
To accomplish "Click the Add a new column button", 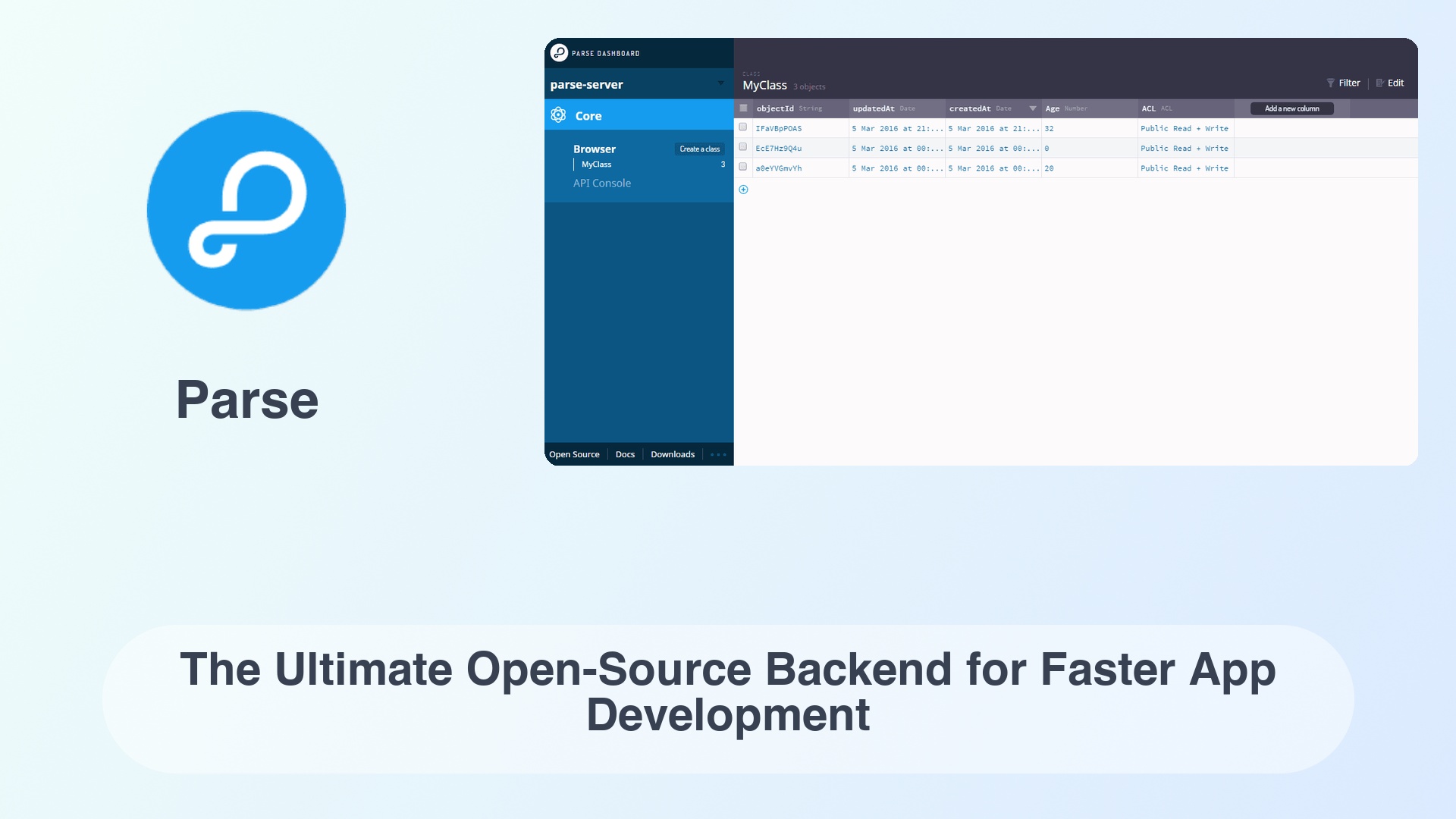I will [x=1291, y=108].
